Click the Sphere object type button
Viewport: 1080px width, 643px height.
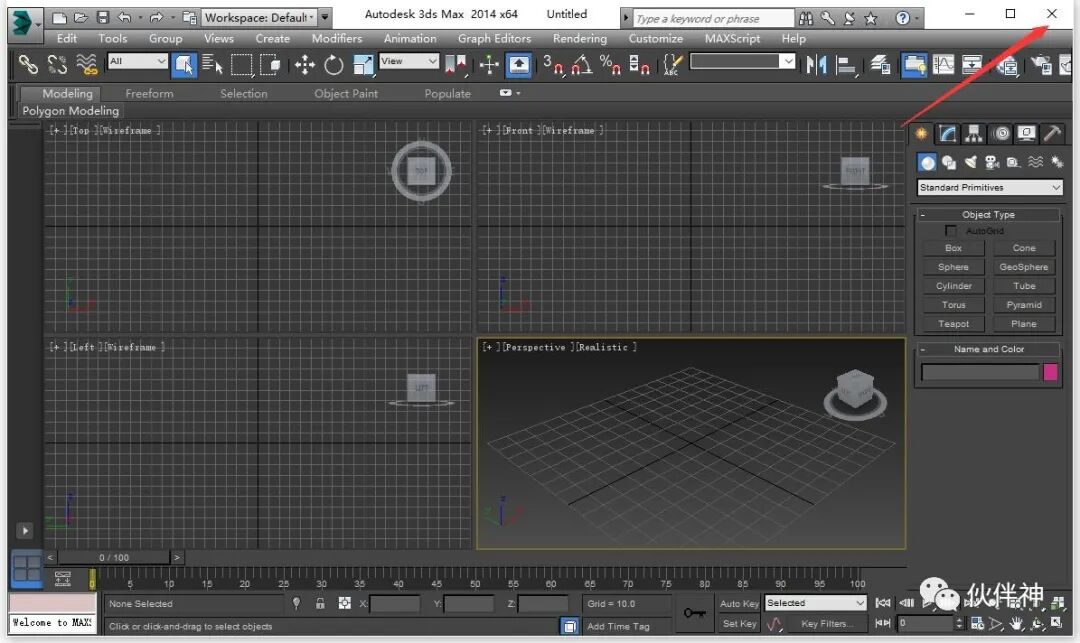(953, 267)
